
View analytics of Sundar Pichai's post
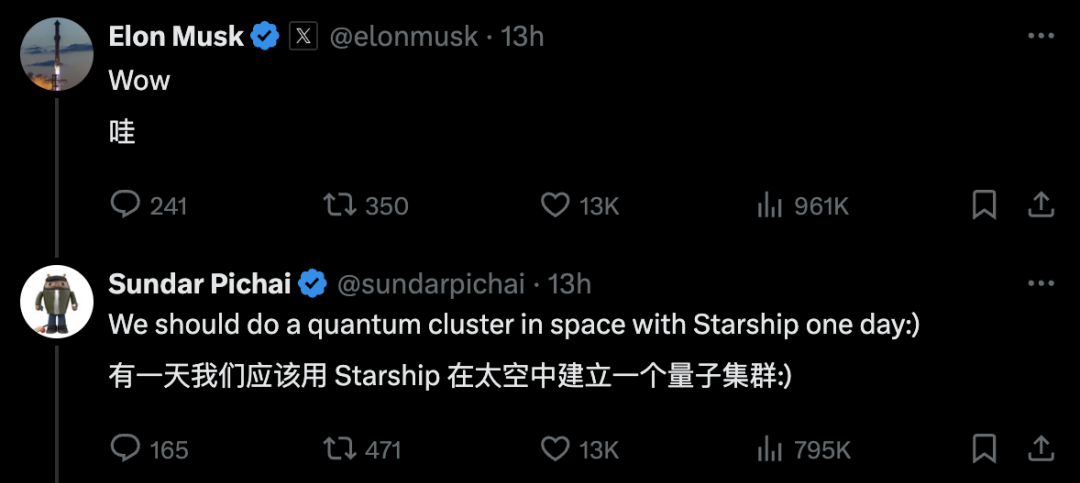[x=769, y=449]
